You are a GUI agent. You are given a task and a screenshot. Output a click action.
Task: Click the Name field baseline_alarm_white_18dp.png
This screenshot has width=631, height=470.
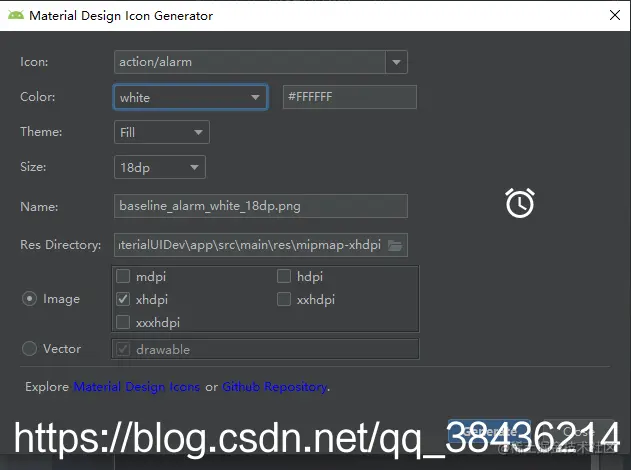coord(261,206)
